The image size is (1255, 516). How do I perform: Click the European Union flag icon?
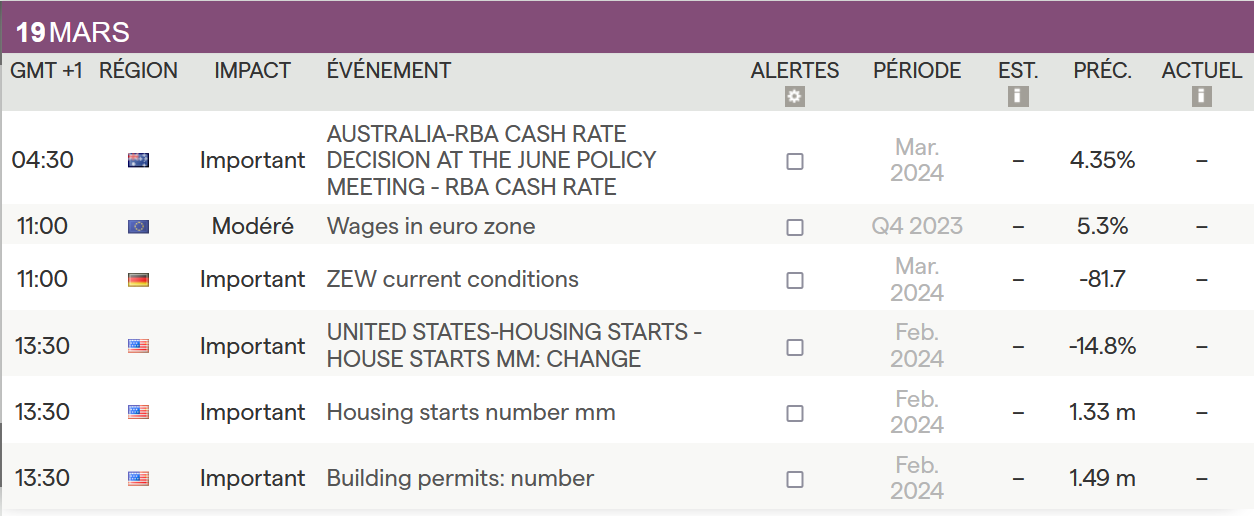click(138, 227)
